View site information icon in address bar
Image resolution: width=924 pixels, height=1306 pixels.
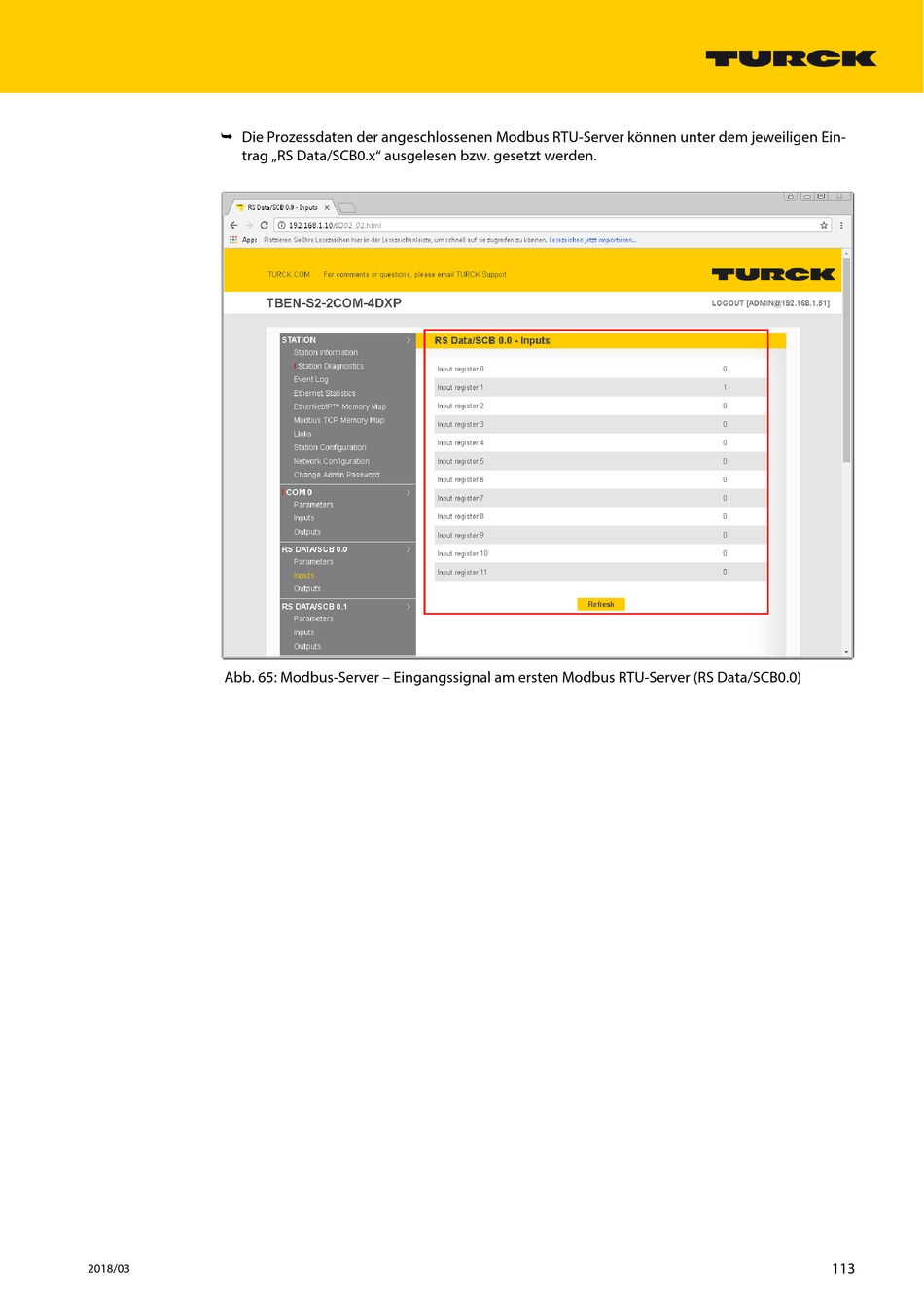[x=282, y=225]
